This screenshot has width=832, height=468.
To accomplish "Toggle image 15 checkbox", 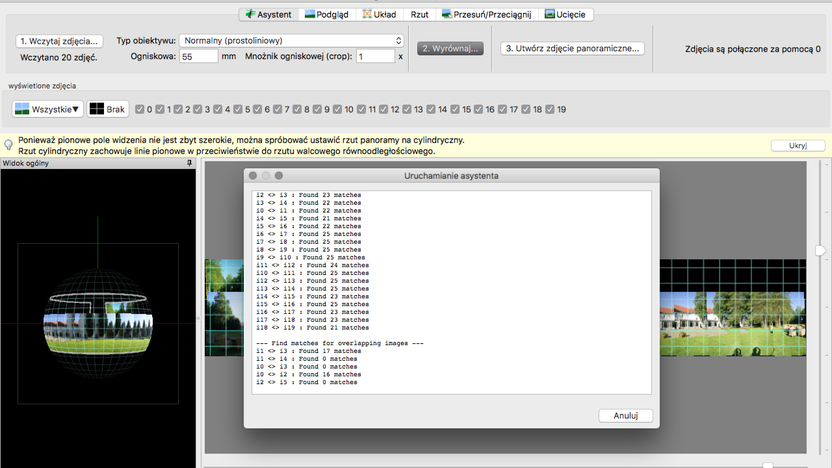I will [455, 109].
